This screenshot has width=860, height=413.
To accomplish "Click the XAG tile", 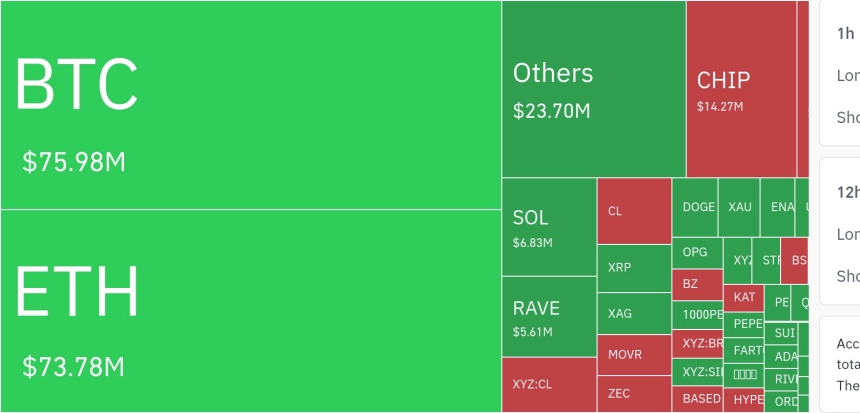I will [634, 314].
